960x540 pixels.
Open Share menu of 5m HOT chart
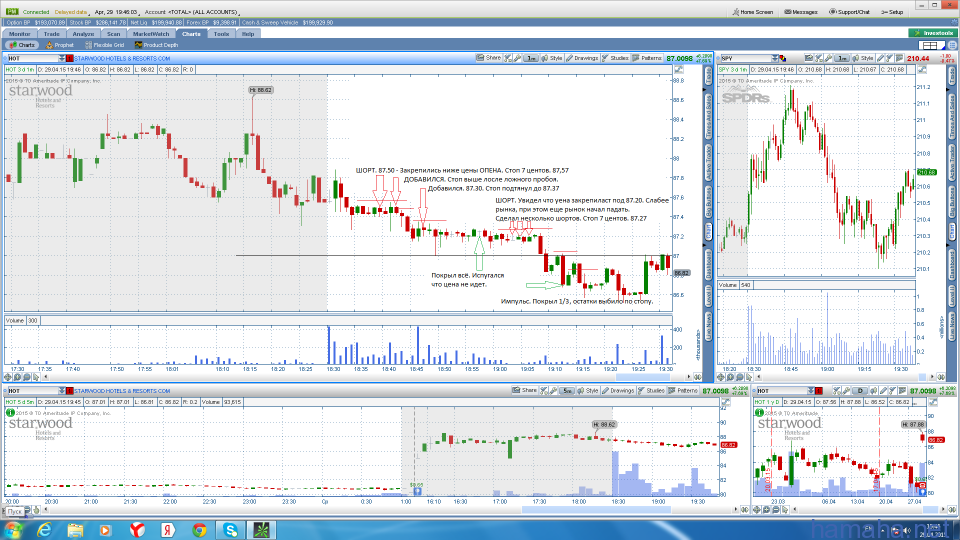[525, 391]
